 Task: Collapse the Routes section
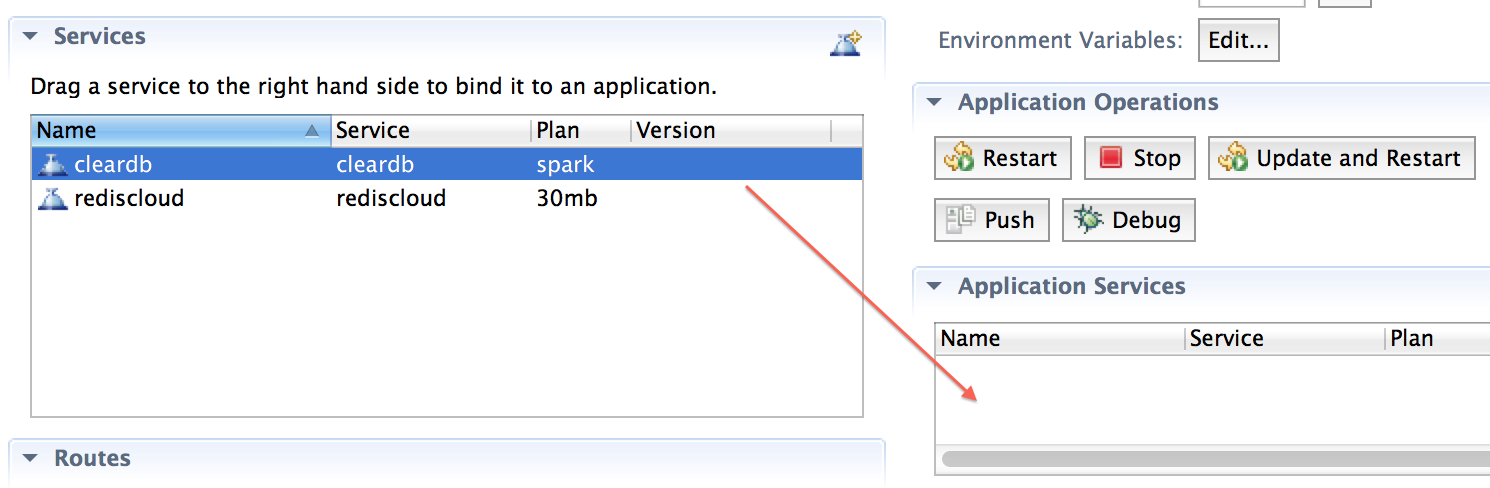30,458
